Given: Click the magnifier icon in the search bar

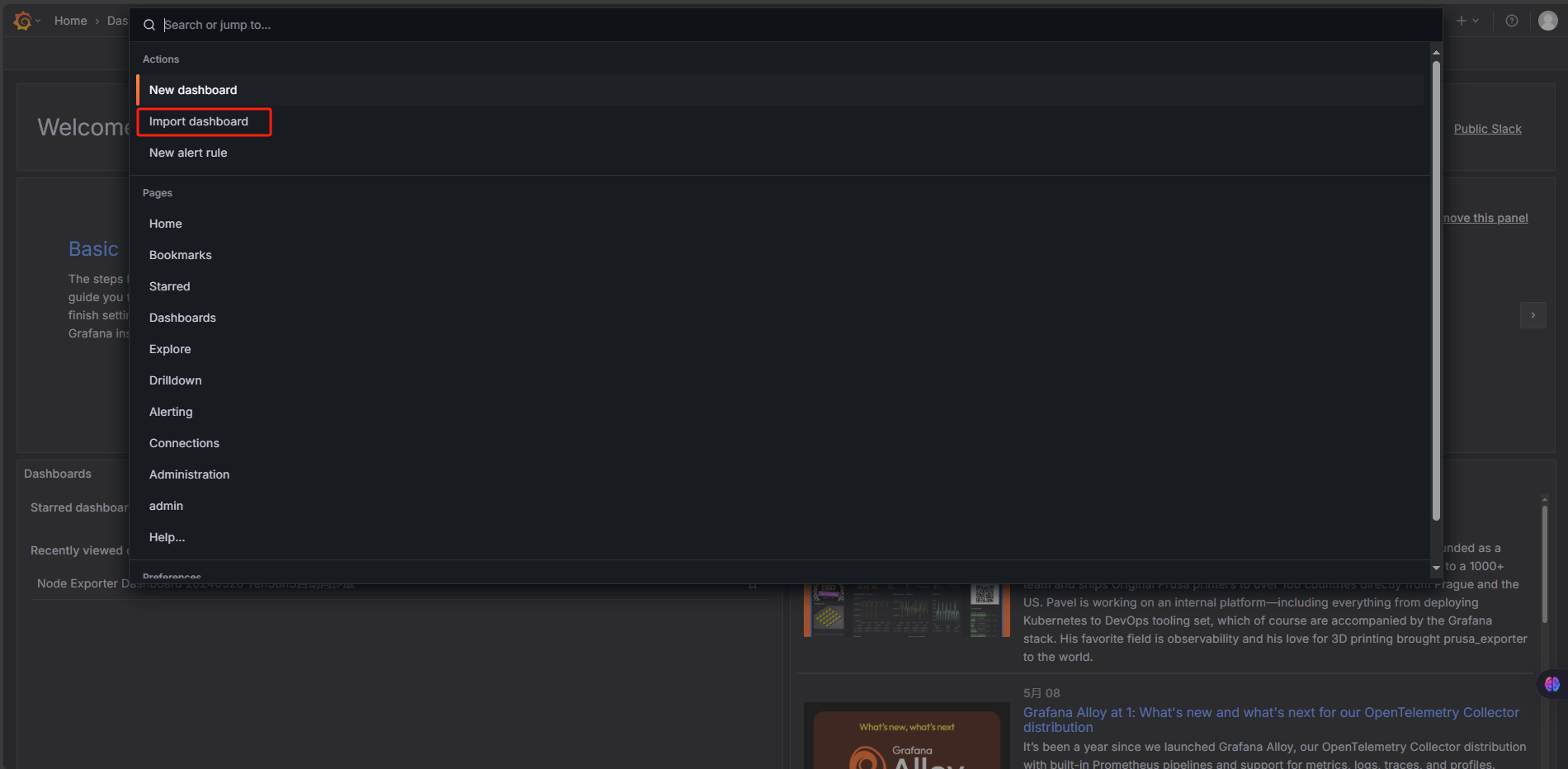Looking at the screenshot, I should [149, 25].
